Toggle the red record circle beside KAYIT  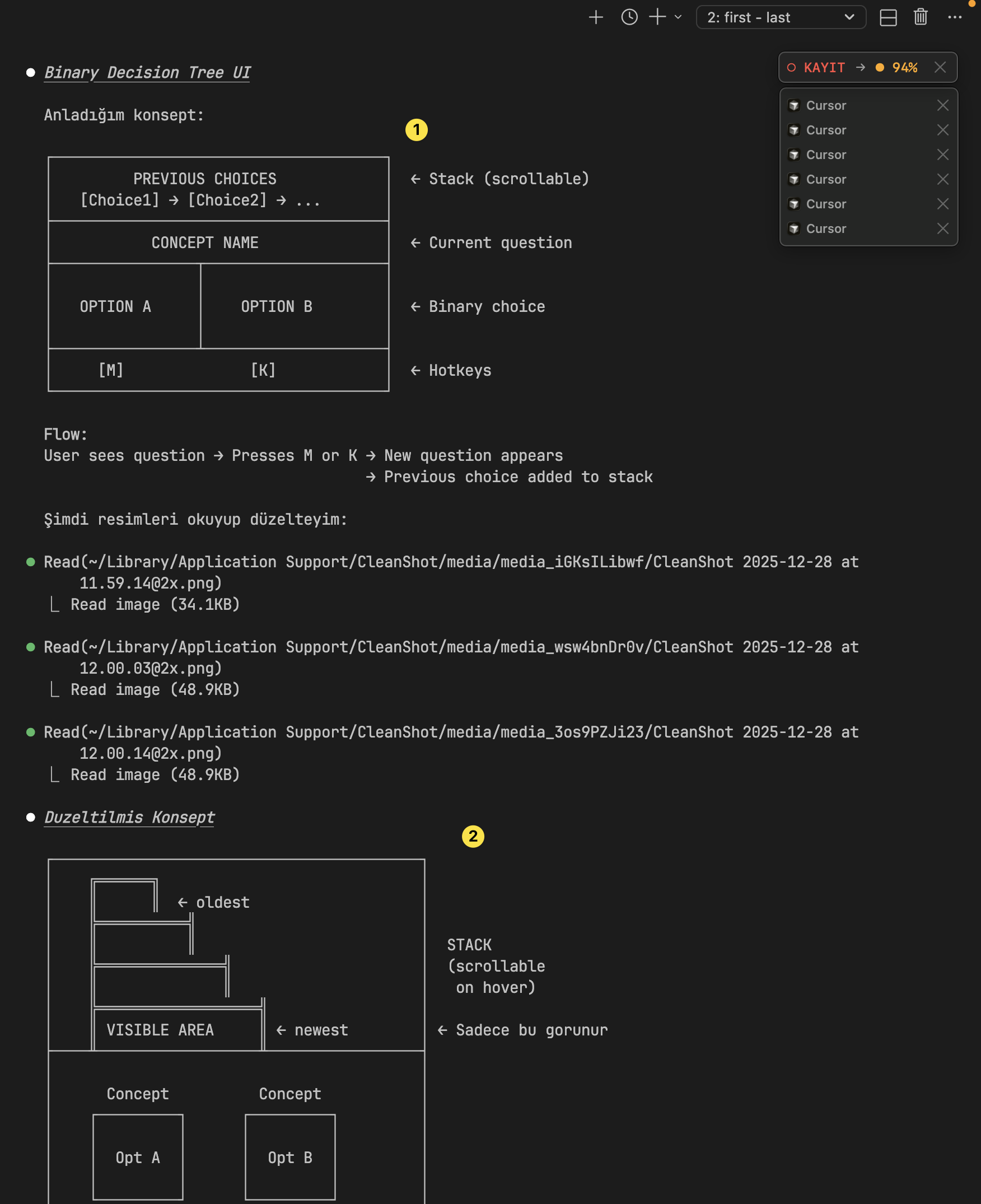pos(791,67)
